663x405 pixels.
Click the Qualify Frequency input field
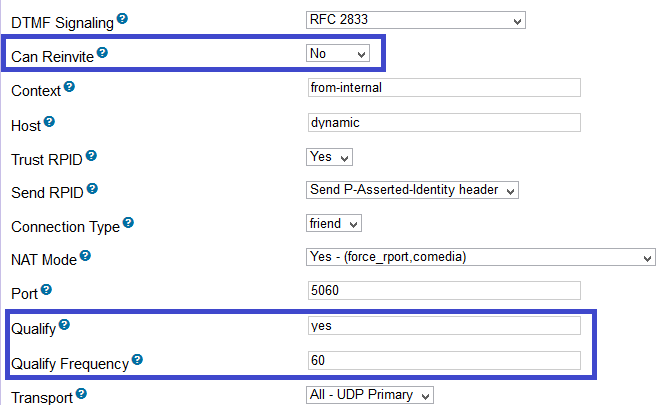pyautogui.click(x=444, y=361)
